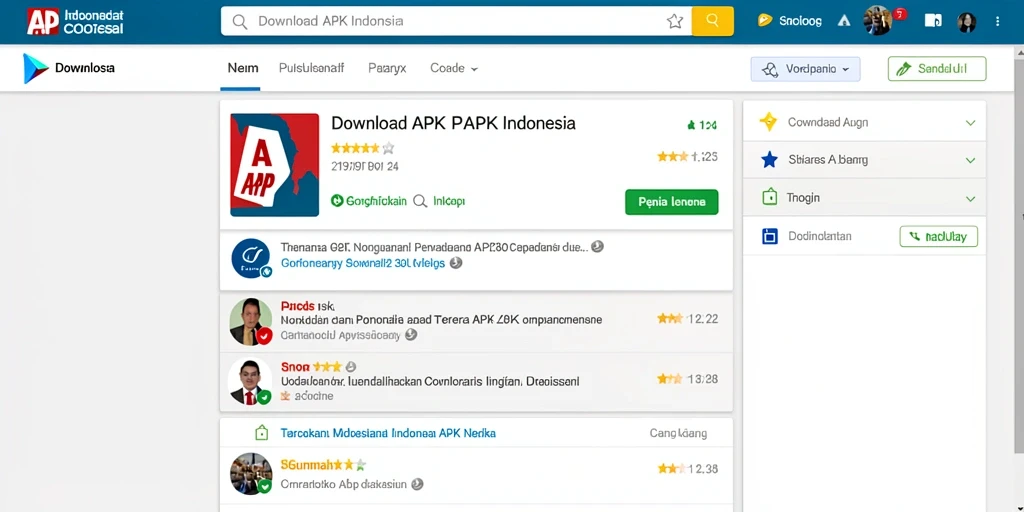Click the yellow diamond Cowndaad Augn icon
1024x512 pixels.
pyautogui.click(x=769, y=122)
